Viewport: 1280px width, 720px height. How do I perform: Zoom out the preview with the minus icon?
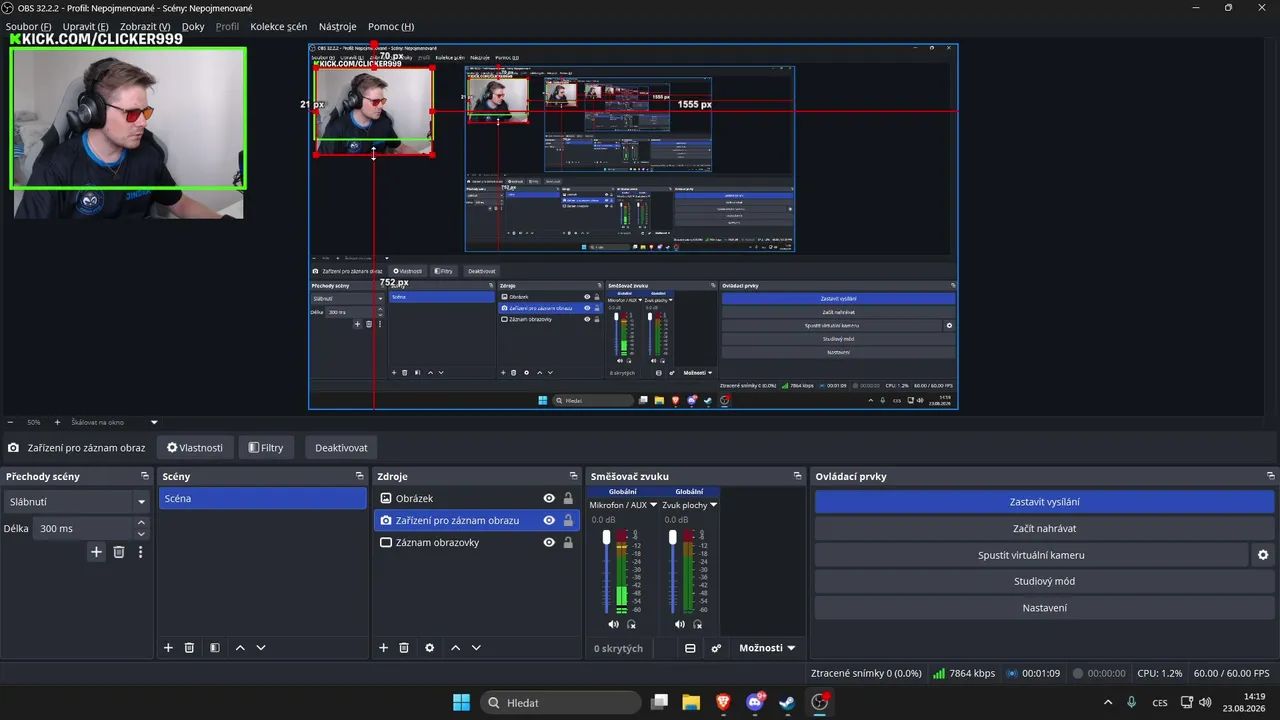click(10, 422)
